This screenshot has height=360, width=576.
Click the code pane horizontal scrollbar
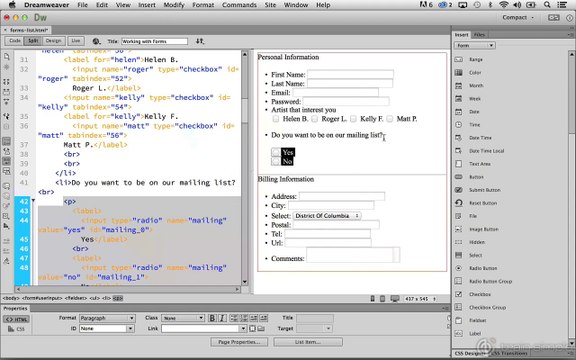pos(127,289)
